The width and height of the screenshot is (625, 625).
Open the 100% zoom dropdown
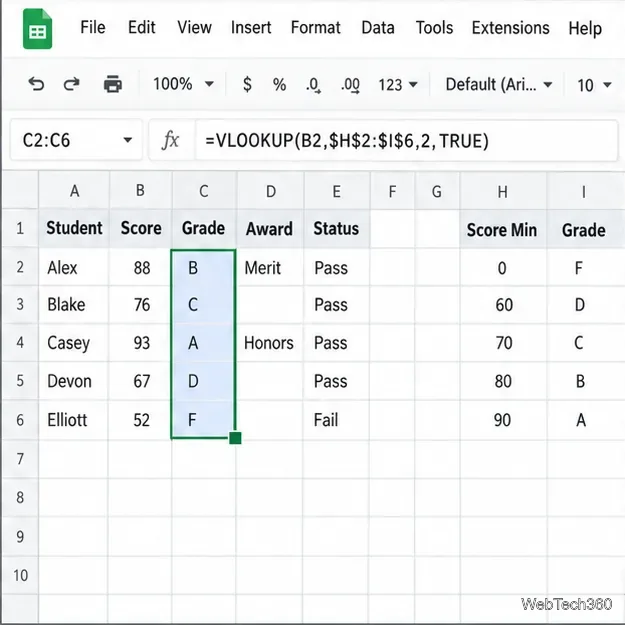point(183,84)
